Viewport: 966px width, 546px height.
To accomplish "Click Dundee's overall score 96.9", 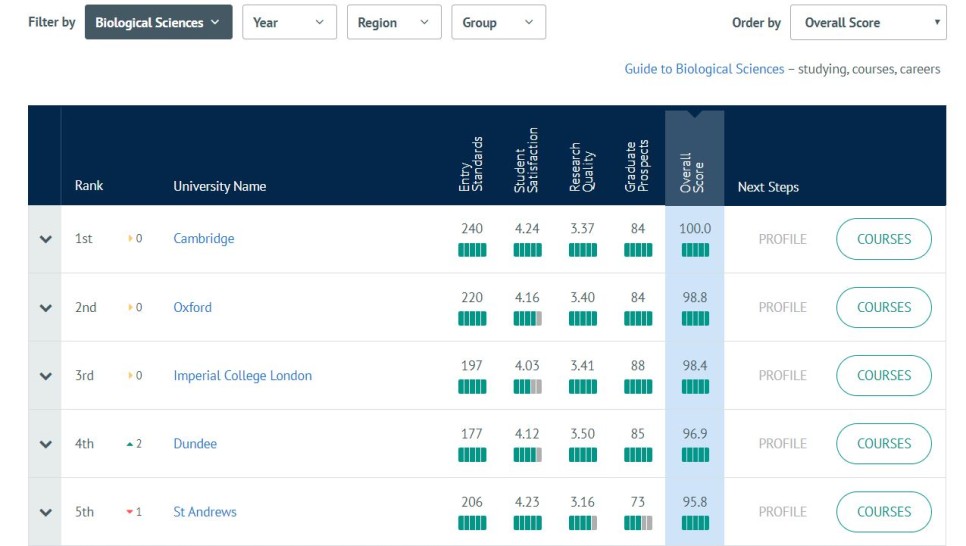I will (x=695, y=434).
